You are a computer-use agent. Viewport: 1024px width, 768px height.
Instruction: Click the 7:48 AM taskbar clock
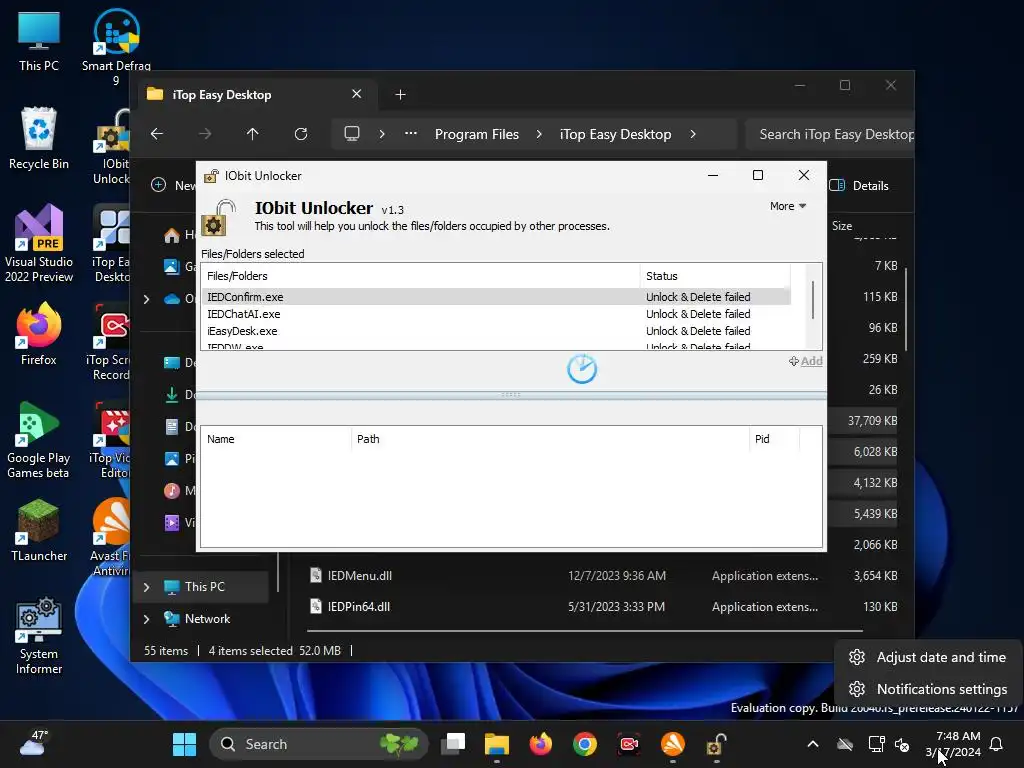click(x=953, y=744)
